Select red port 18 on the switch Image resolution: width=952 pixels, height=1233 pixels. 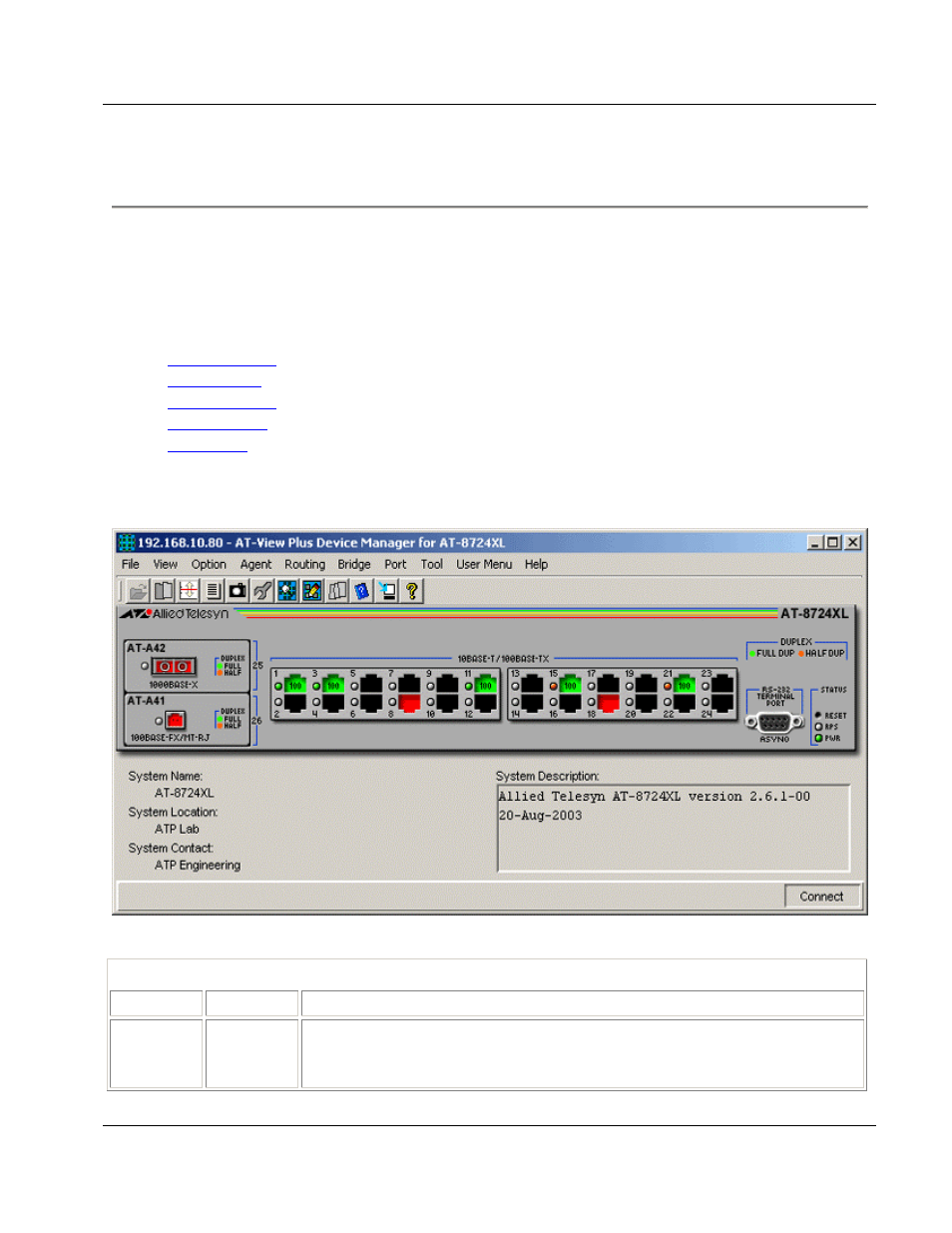(x=608, y=703)
